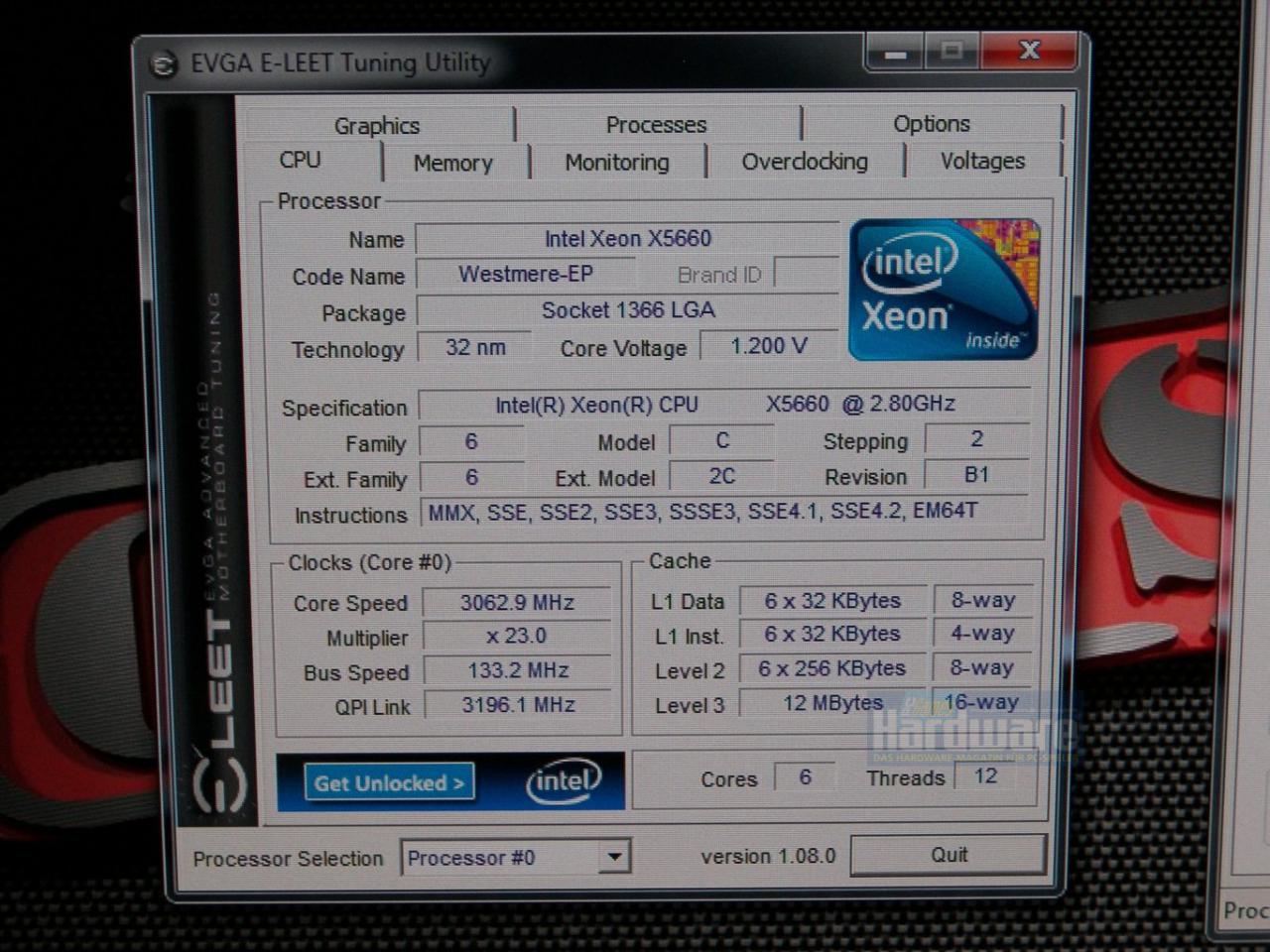Screen dimensions: 1270x952
Task: Click the Bus Speed value 133.2 MHz
Action: pos(517,670)
